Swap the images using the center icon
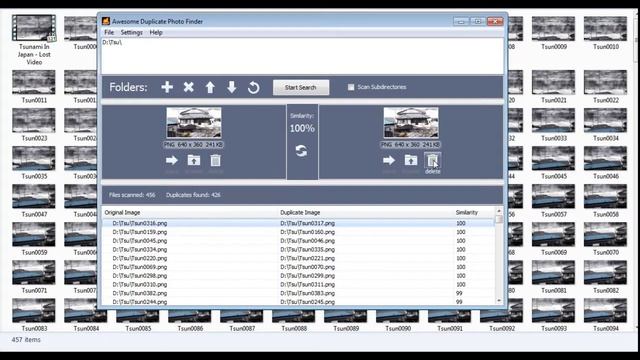This screenshot has height=360, width=640. [302, 151]
